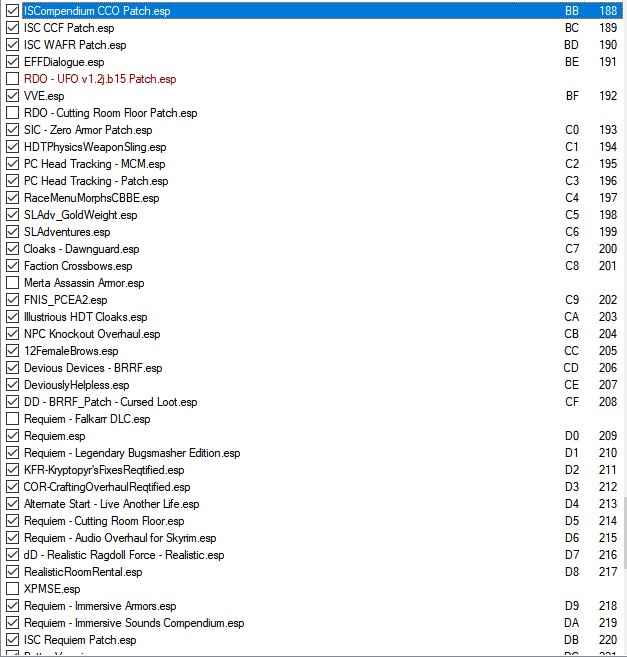Disable the SLAdventures.esp checkbox
The width and height of the screenshot is (627, 657).
point(13,232)
